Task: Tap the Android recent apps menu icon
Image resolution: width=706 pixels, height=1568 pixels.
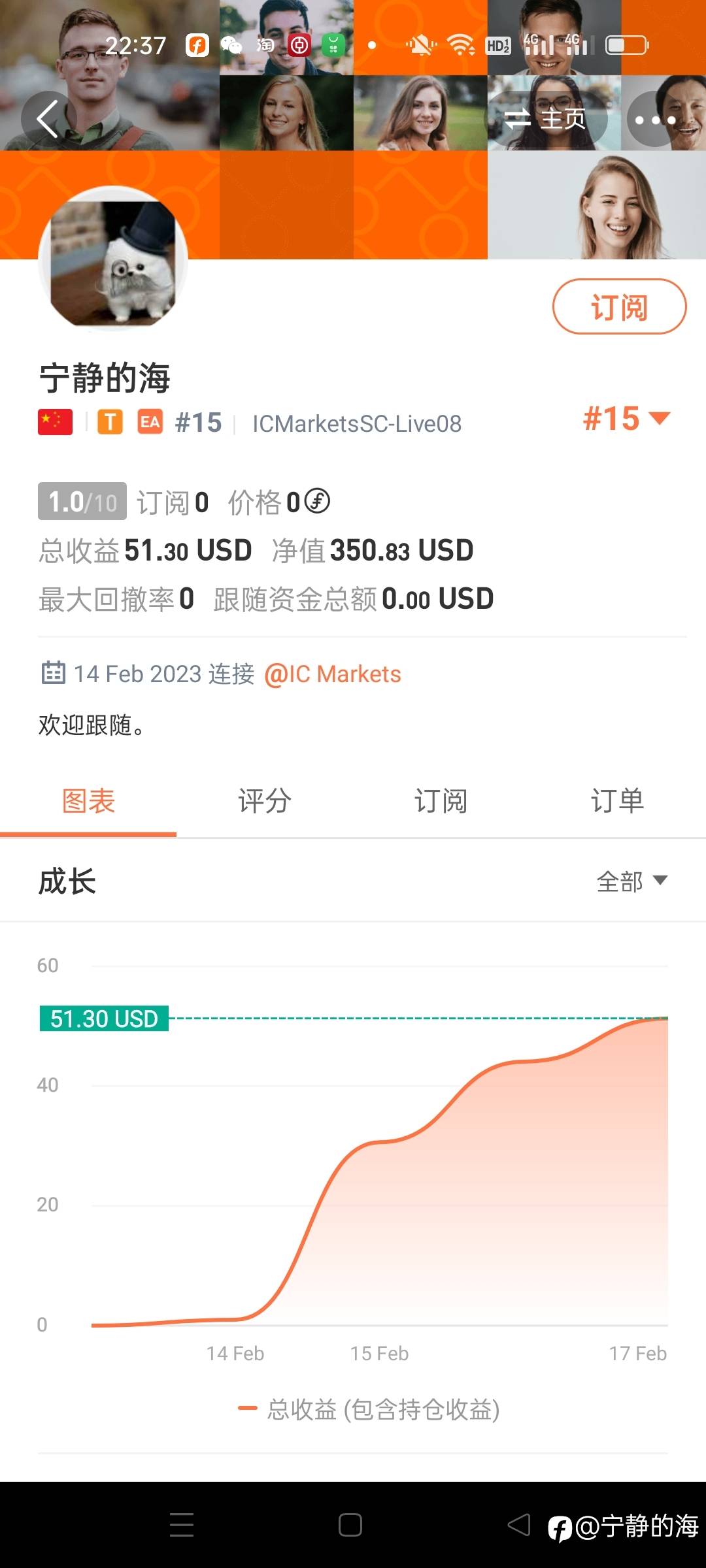Action: point(182,1525)
